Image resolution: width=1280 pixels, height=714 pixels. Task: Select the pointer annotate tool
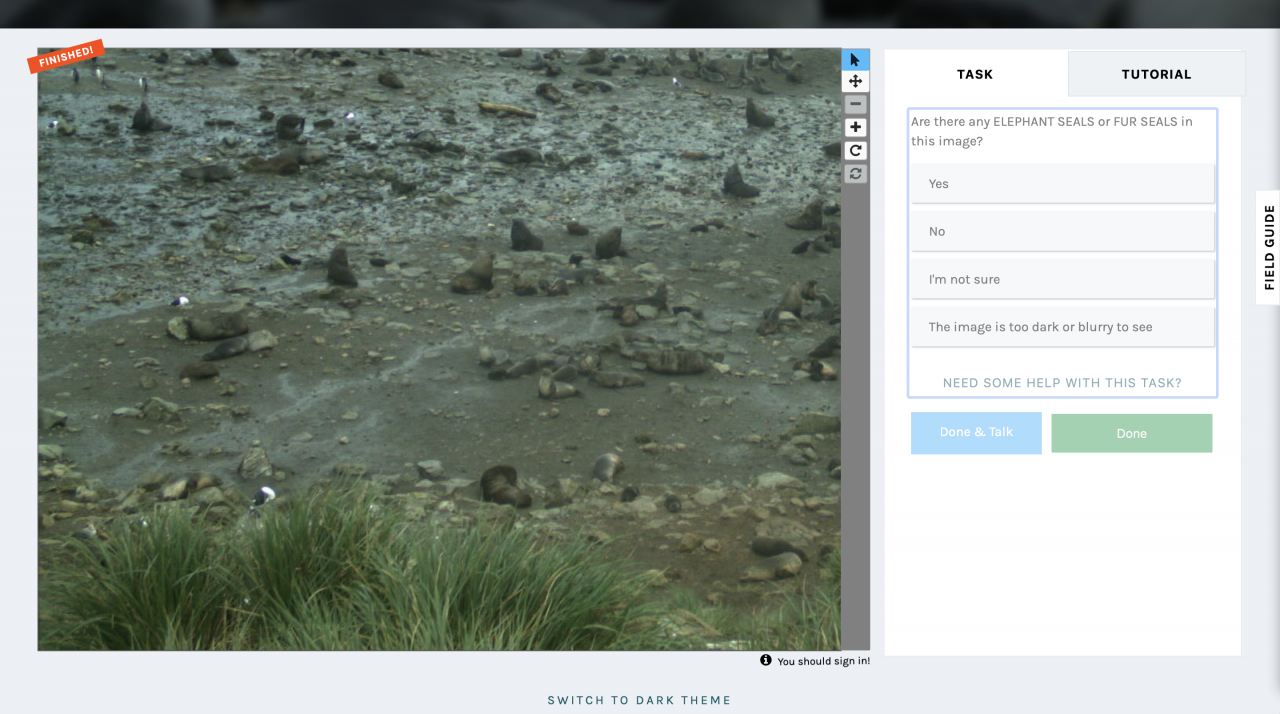pyautogui.click(x=855, y=60)
